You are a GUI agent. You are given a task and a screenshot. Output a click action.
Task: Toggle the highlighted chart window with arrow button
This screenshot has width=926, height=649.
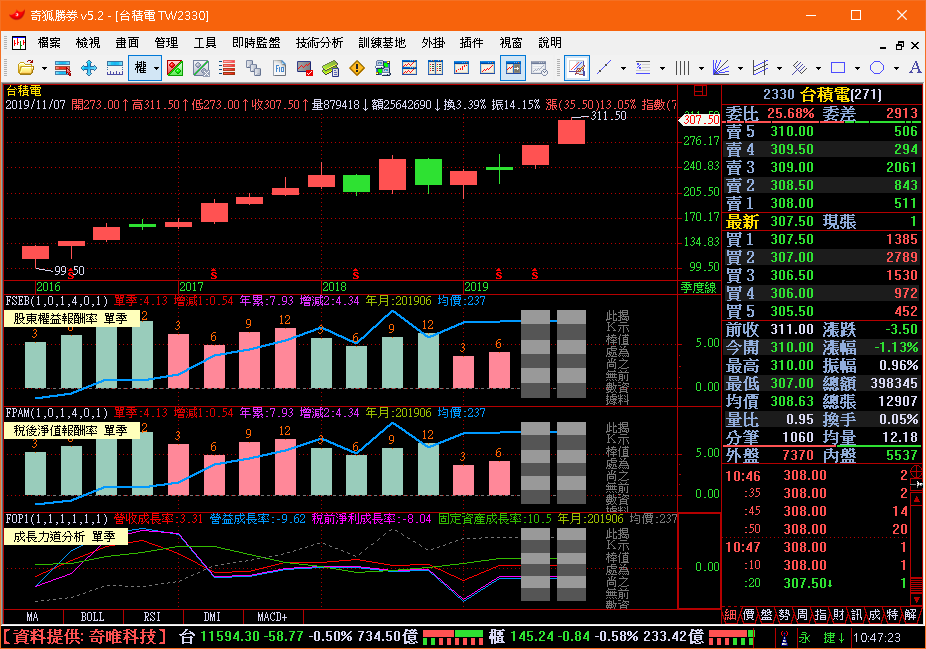513,68
